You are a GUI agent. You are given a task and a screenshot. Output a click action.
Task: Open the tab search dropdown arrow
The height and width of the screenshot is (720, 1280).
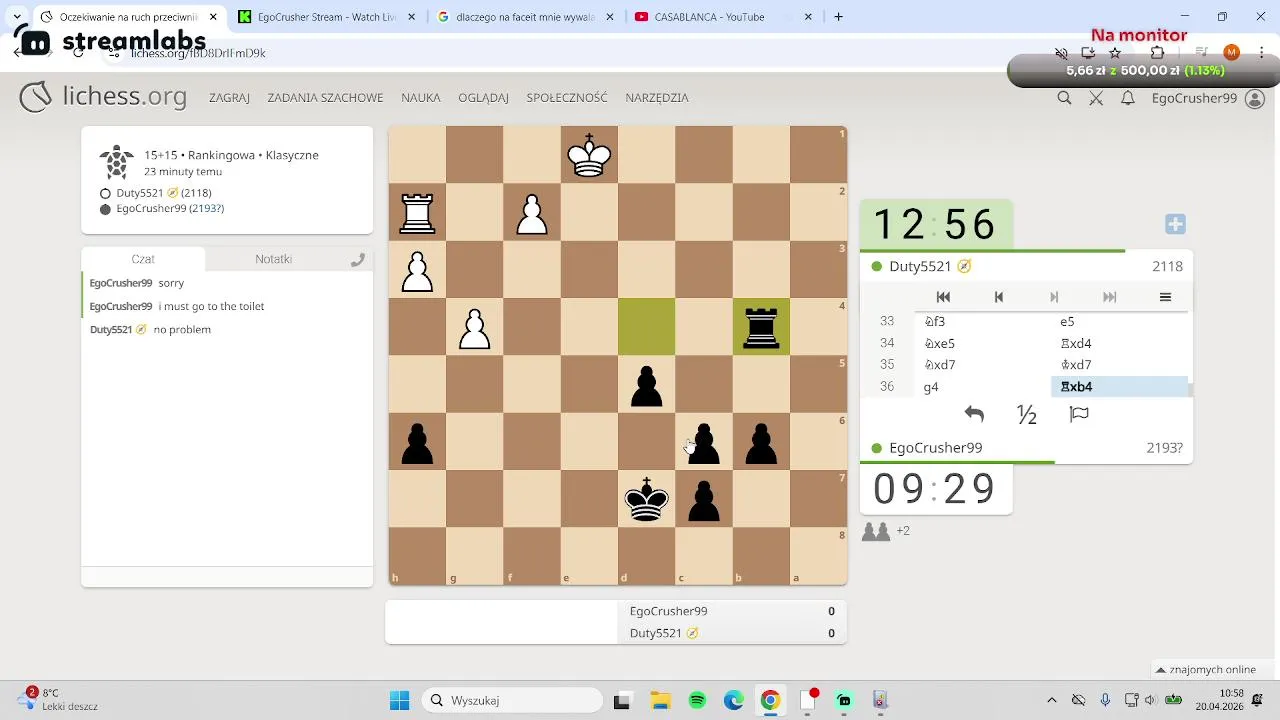pos(17,17)
